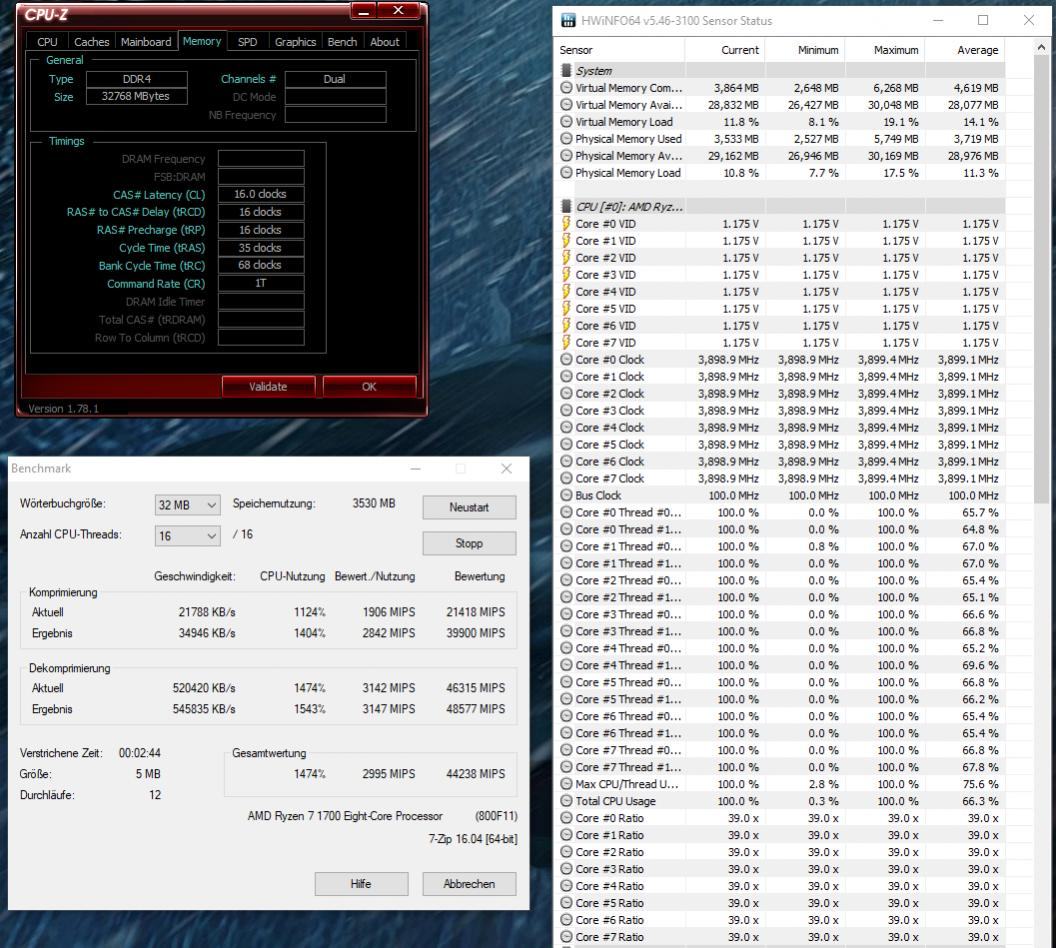1056x948 pixels.
Task: Click the System group icon in HWiNFO
Action: point(566,71)
